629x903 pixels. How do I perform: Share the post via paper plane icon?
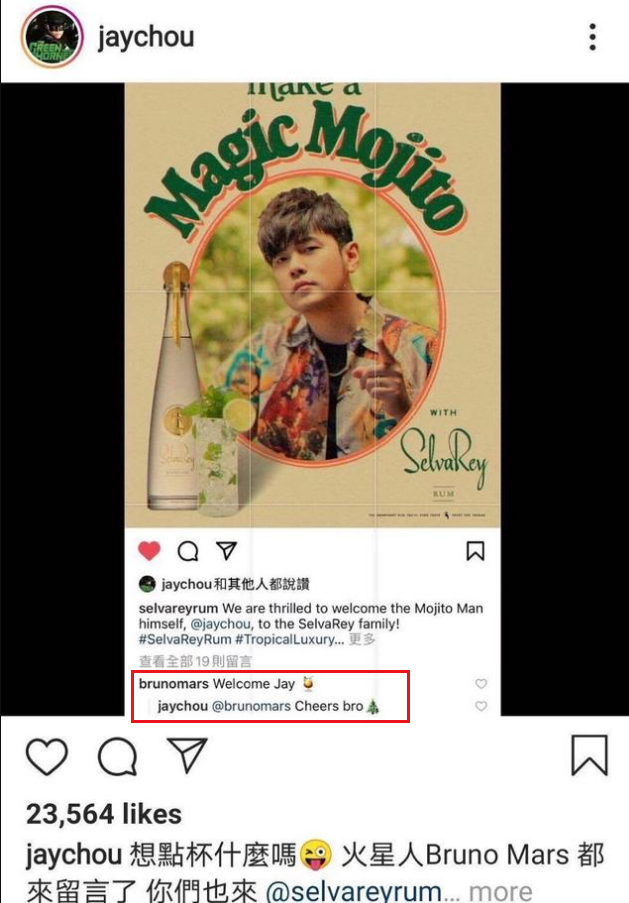click(x=187, y=754)
